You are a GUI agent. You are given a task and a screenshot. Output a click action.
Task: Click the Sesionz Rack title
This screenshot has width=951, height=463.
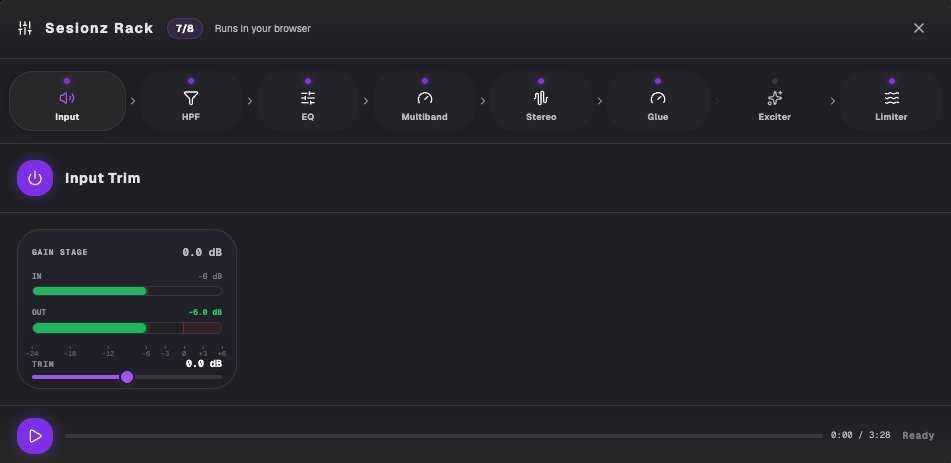pos(99,28)
